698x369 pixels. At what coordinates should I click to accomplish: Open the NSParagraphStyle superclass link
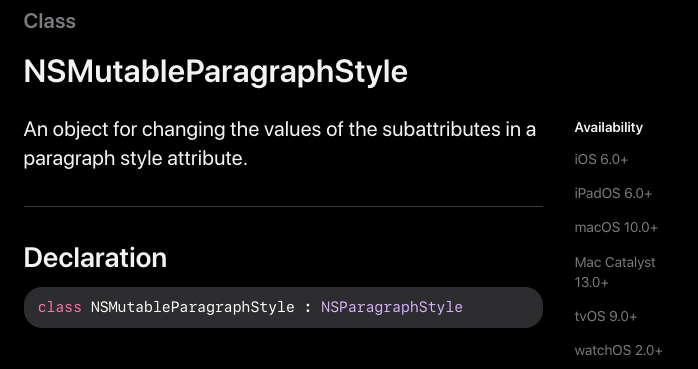pos(392,307)
